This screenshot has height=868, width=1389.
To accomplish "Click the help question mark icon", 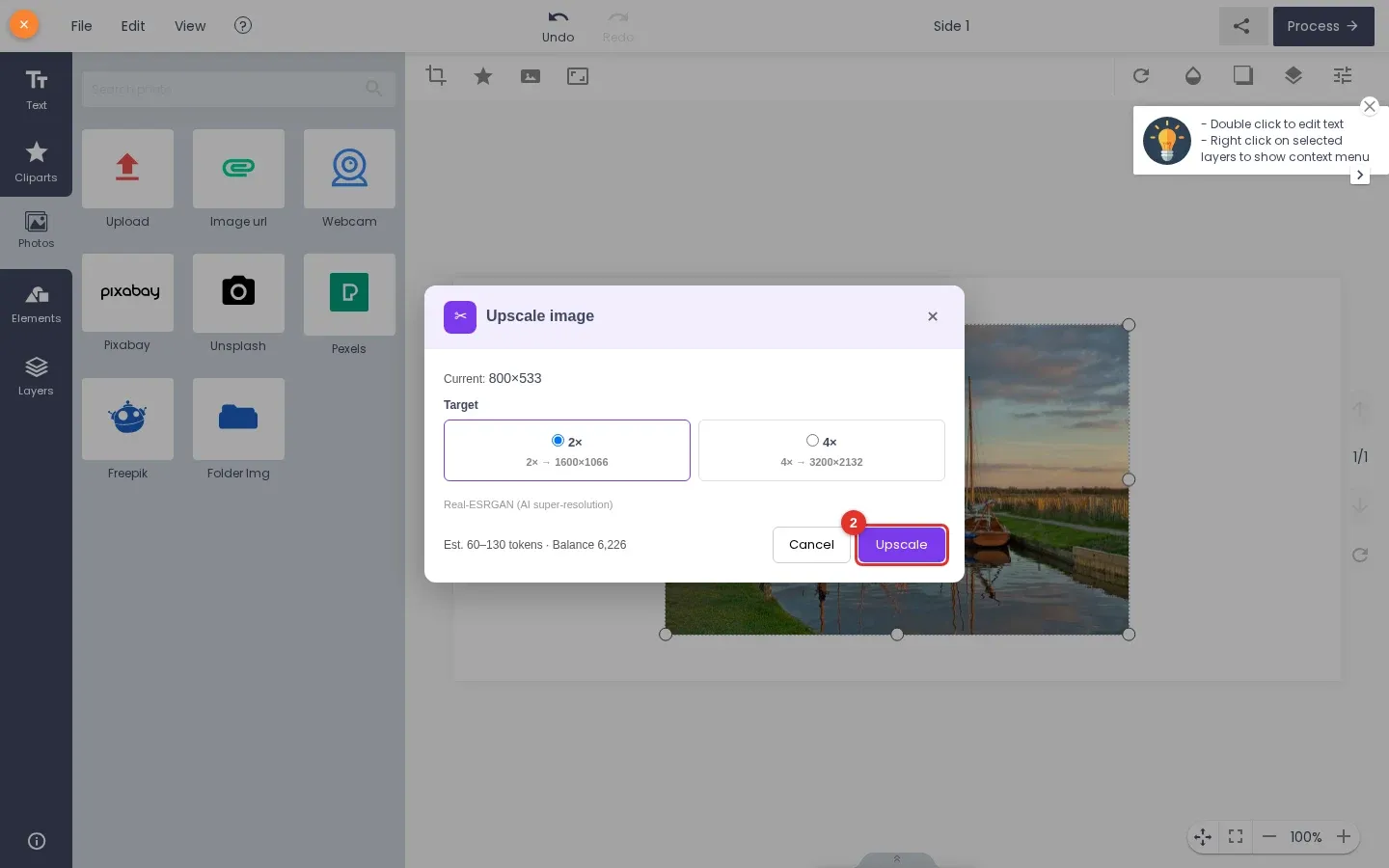I will tap(243, 26).
